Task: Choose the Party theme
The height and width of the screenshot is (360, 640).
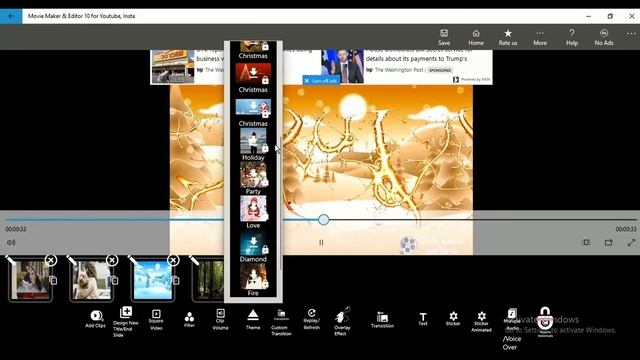Action: click(253, 178)
